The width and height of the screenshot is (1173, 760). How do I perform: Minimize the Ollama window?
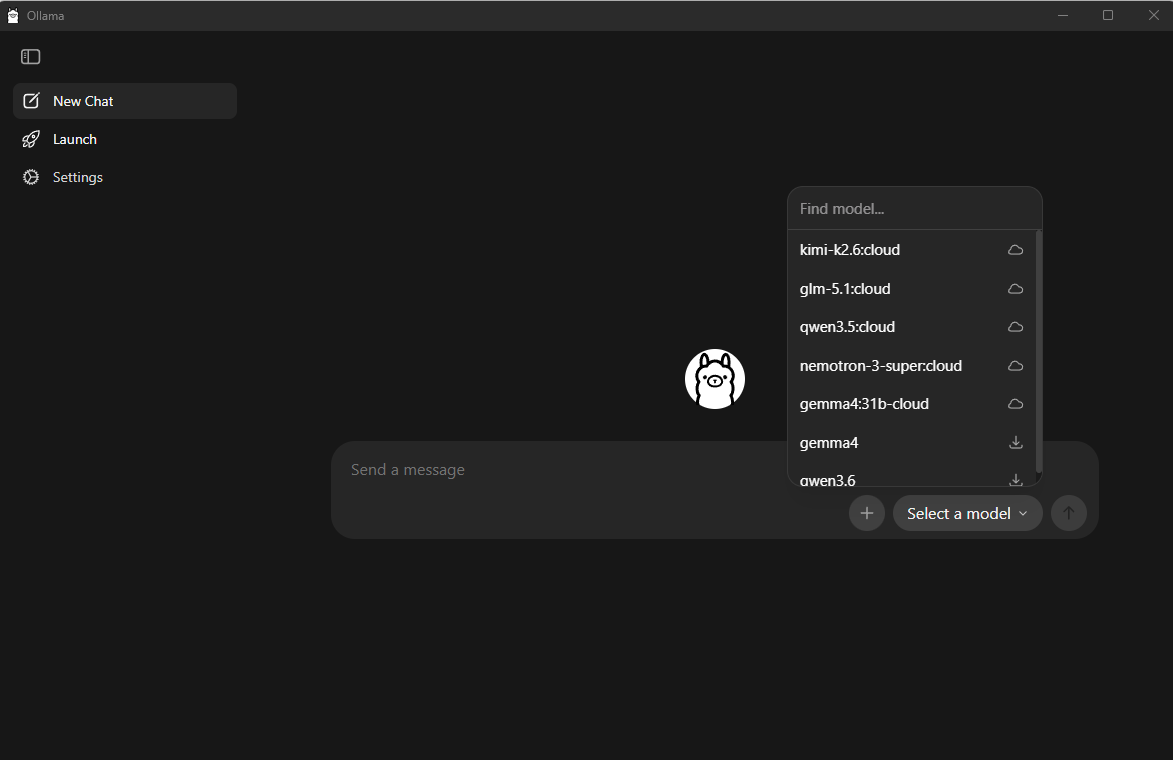pos(1063,15)
